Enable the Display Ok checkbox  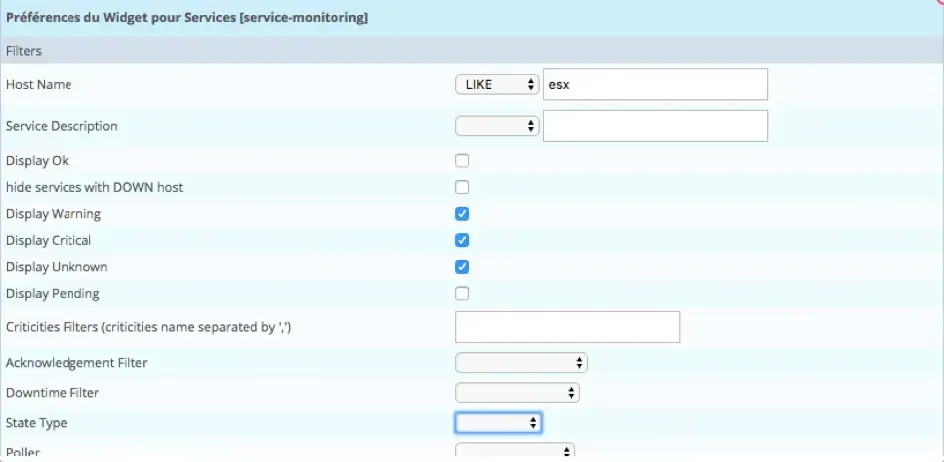(462, 161)
